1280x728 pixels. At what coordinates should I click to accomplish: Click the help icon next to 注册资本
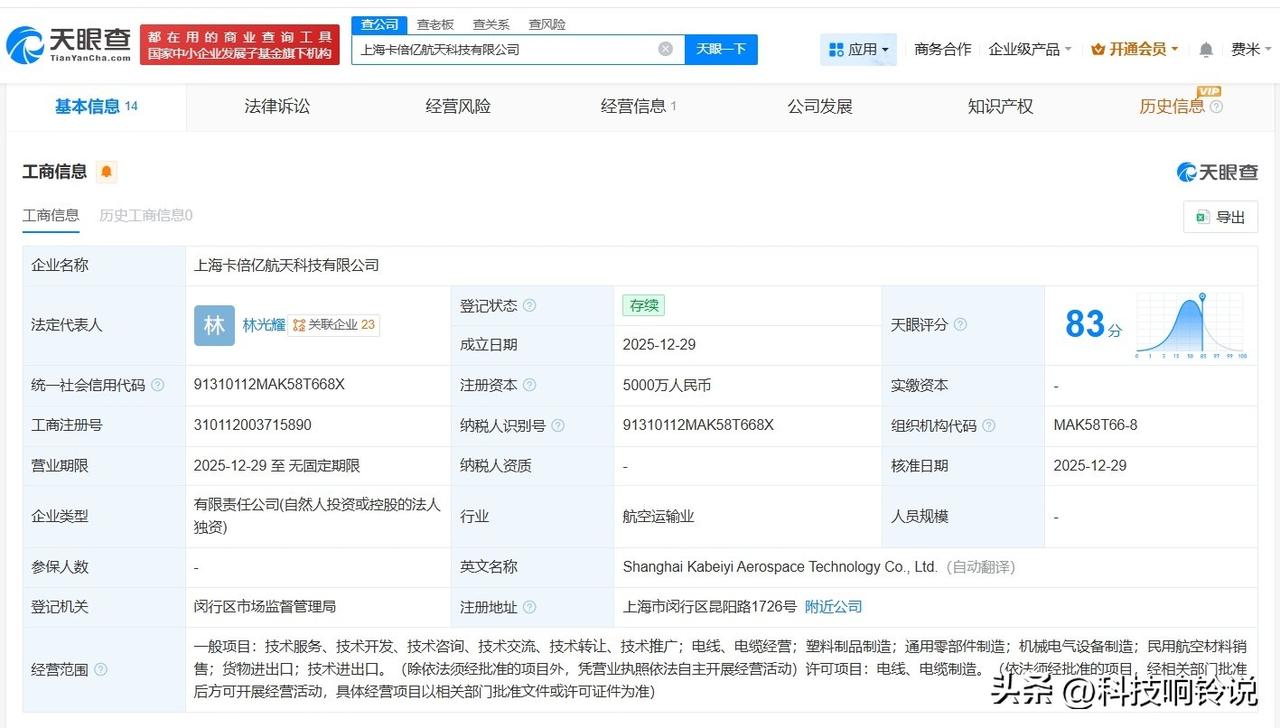(531, 385)
